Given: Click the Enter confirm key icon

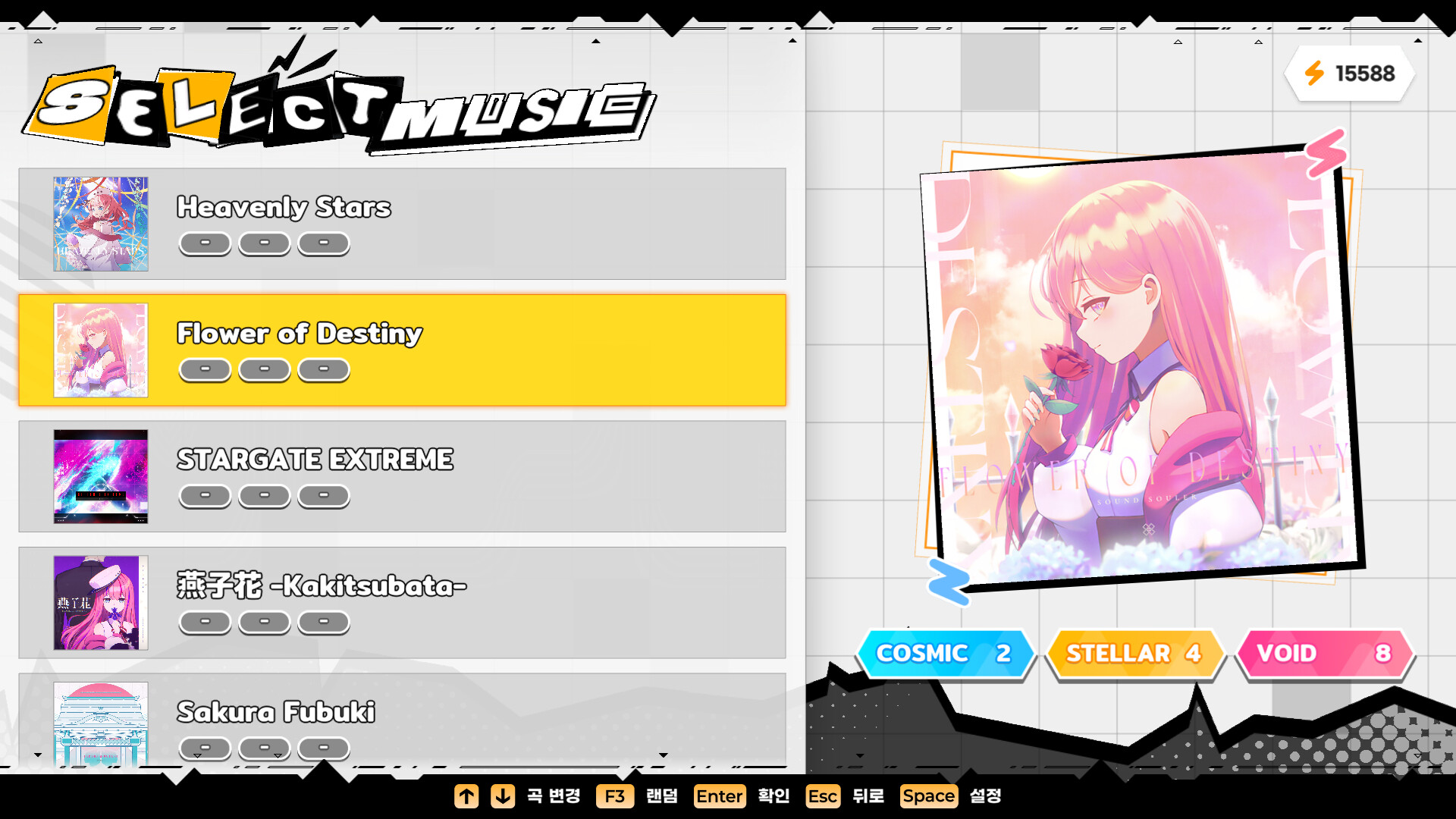Looking at the screenshot, I should [720, 796].
